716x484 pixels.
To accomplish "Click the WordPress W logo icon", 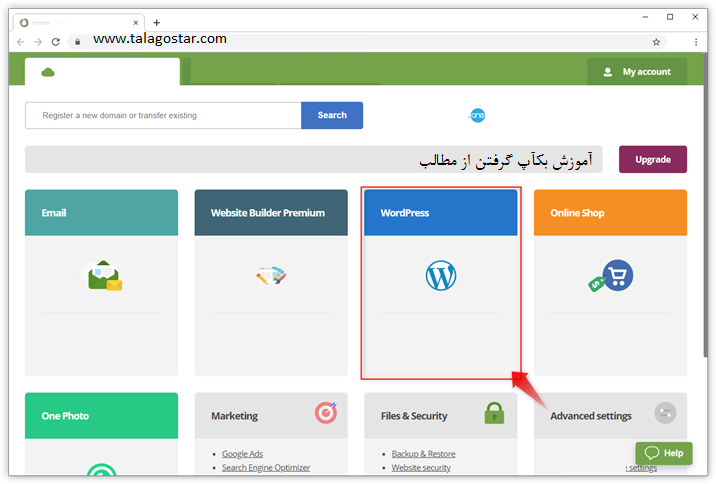I will [x=441, y=275].
